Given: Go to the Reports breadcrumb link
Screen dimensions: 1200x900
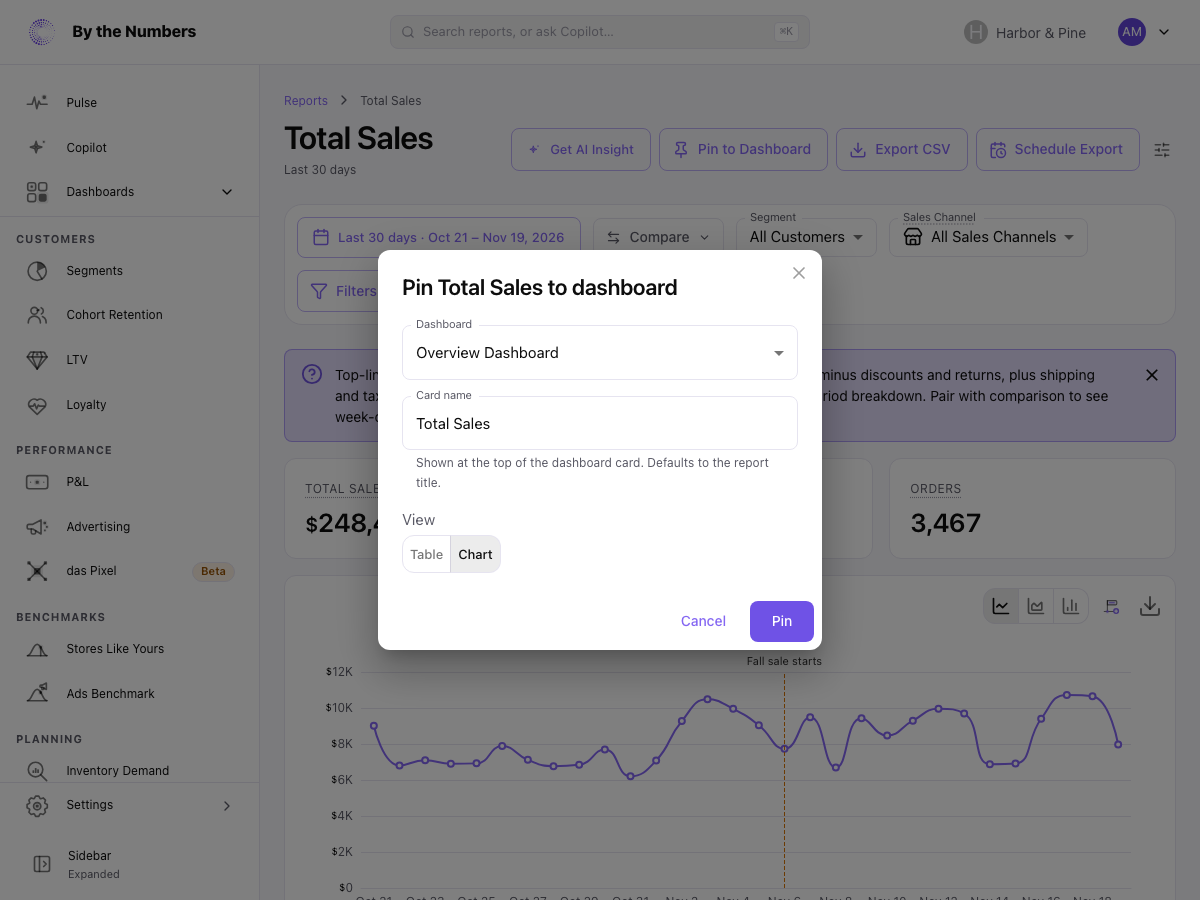Looking at the screenshot, I should tap(306, 101).
